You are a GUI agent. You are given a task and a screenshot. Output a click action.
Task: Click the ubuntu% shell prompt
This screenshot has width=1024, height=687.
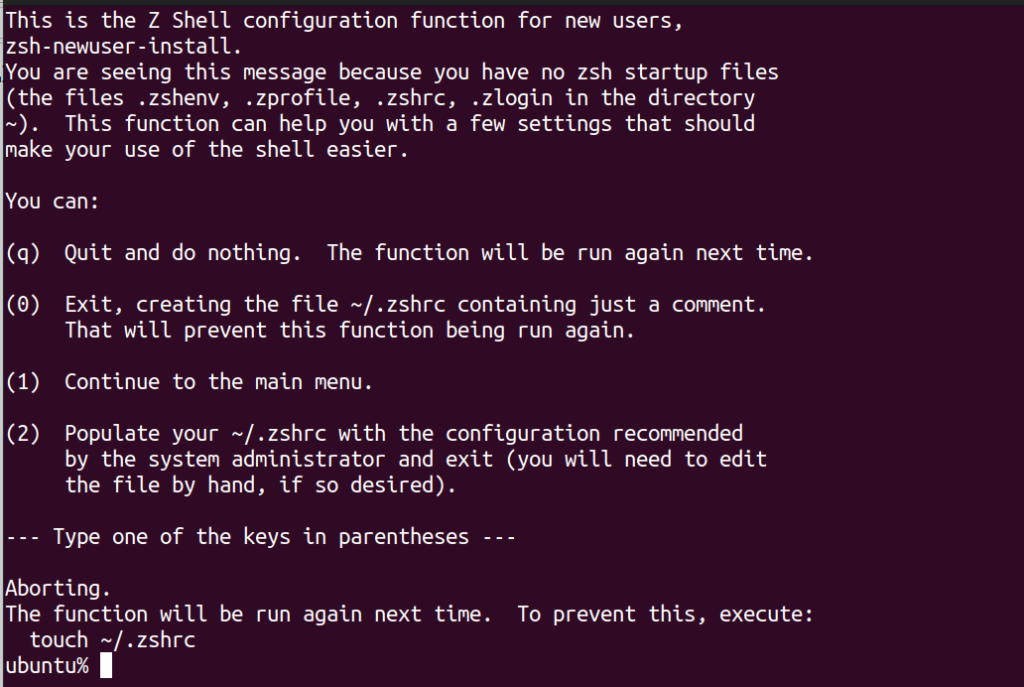[47, 666]
